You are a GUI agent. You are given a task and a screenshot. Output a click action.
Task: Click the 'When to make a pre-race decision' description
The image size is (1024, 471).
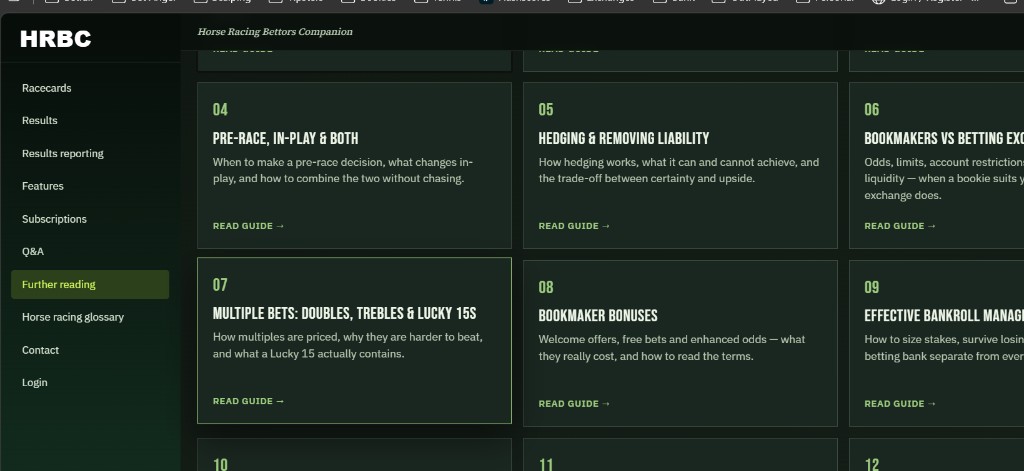[x=343, y=171]
